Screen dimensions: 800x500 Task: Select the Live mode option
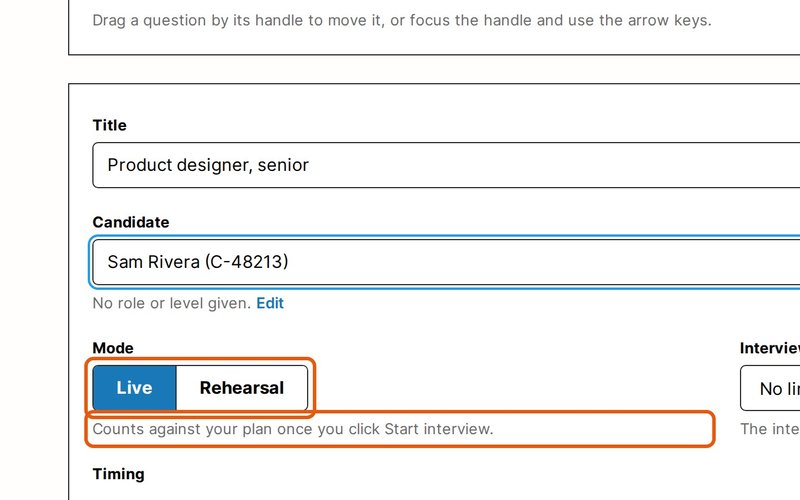pos(134,388)
